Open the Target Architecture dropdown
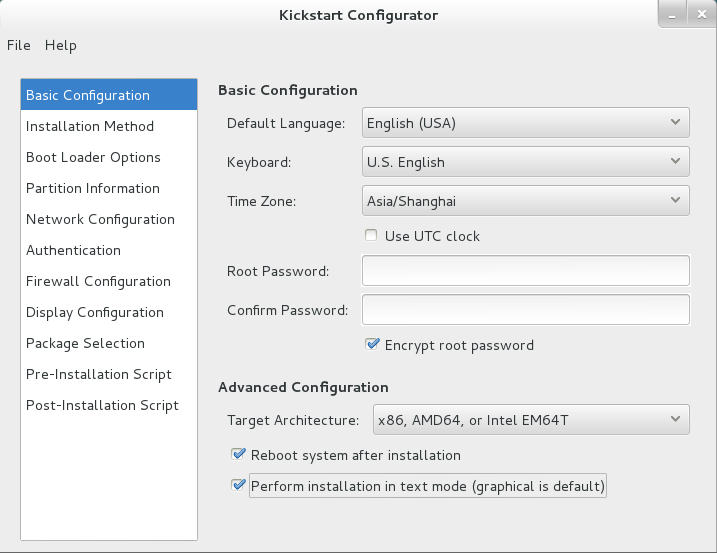Image resolution: width=717 pixels, height=553 pixels. point(530,420)
